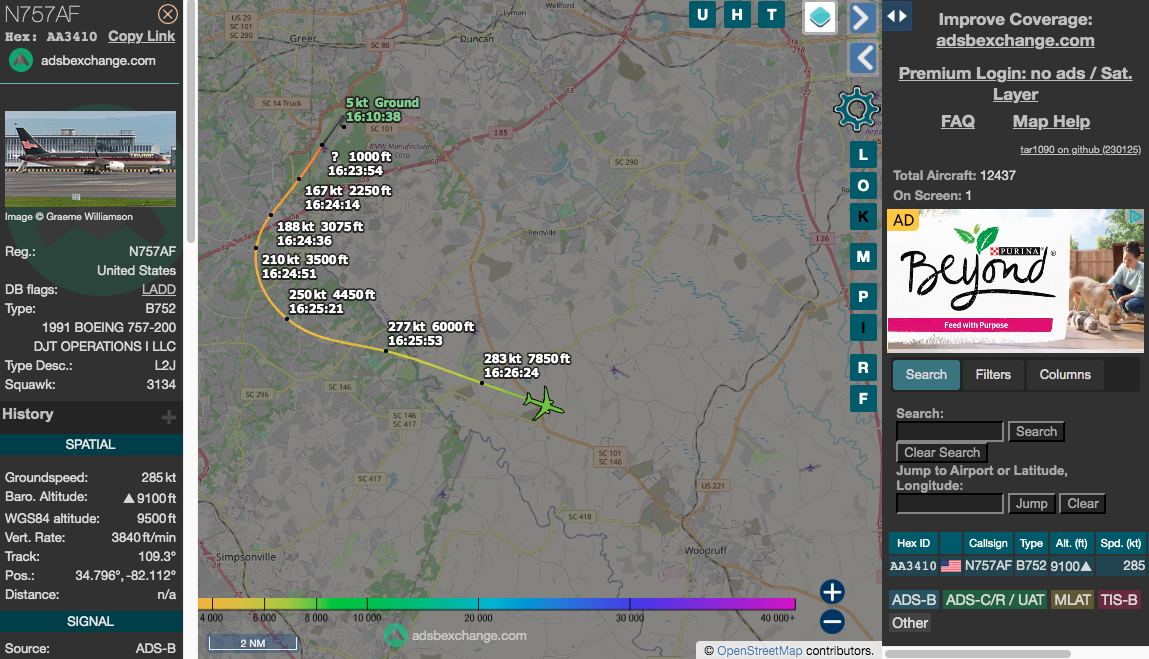Screen dimensions: 1149x659
Task: Click the right chevron arrow button
Action: (862, 18)
